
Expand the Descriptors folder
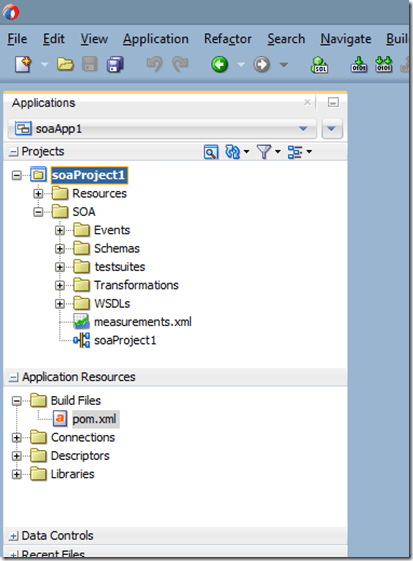[x=16, y=456]
